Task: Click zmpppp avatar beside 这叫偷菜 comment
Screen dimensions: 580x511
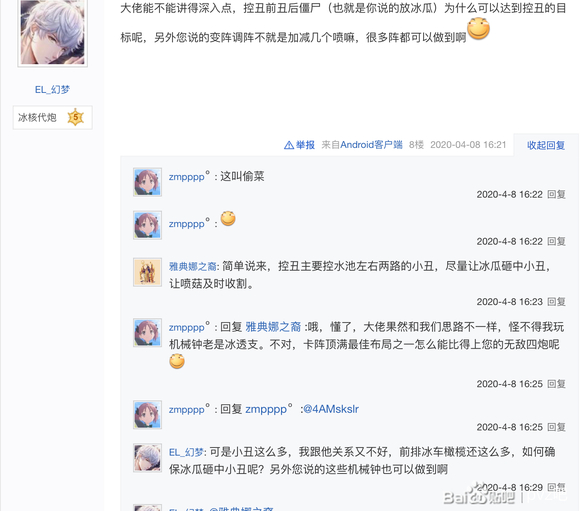Action: (x=147, y=182)
